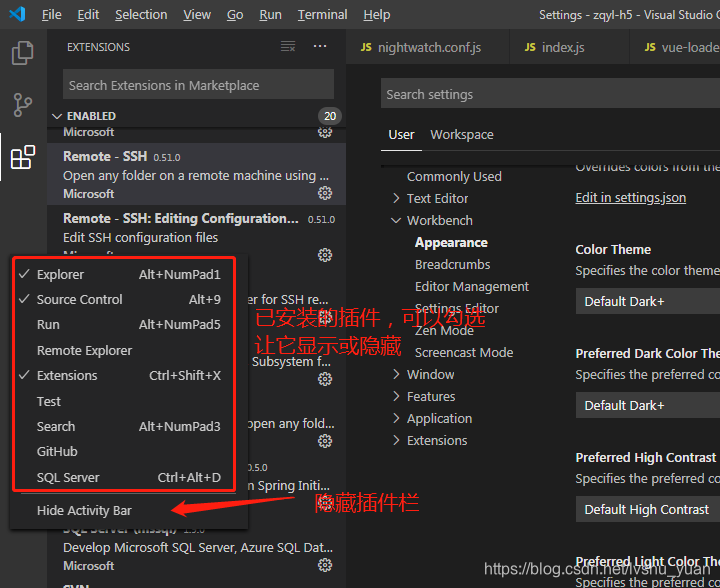This screenshot has height=588, width=720.
Task: Expand Features settings category
Action: tap(396, 396)
